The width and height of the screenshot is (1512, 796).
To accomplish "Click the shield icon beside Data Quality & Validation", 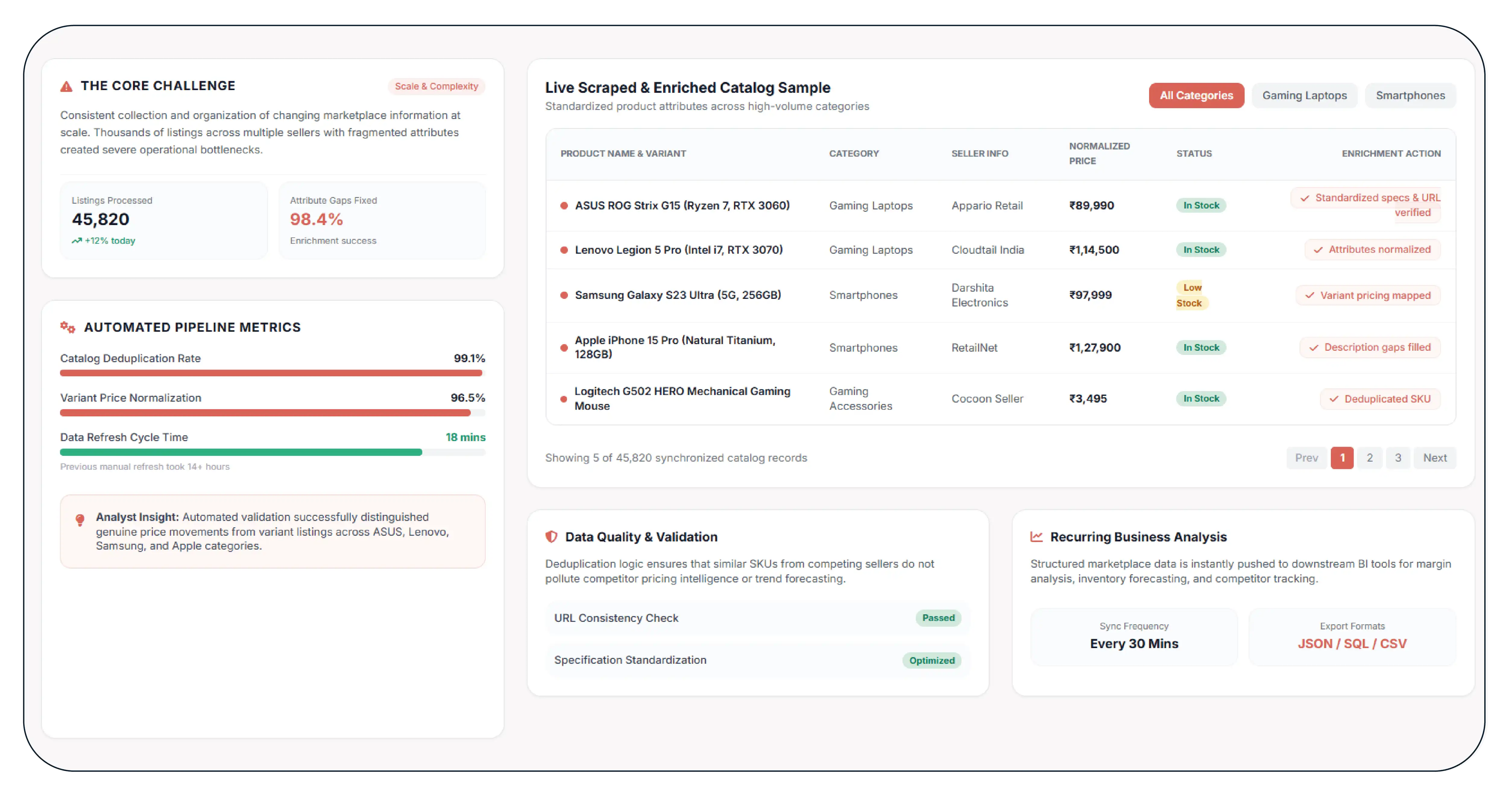I will (x=551, y=537).
